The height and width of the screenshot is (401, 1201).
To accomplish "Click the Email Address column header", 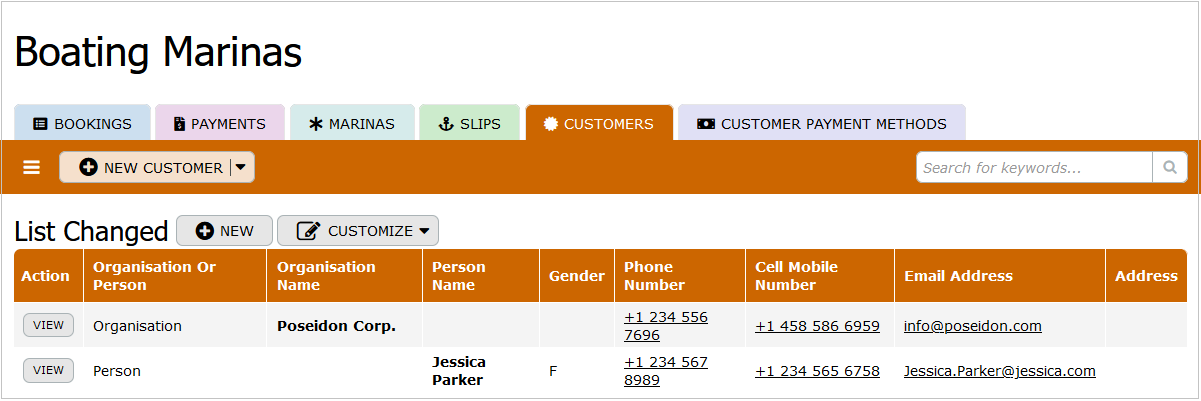I will pos(958,276).
